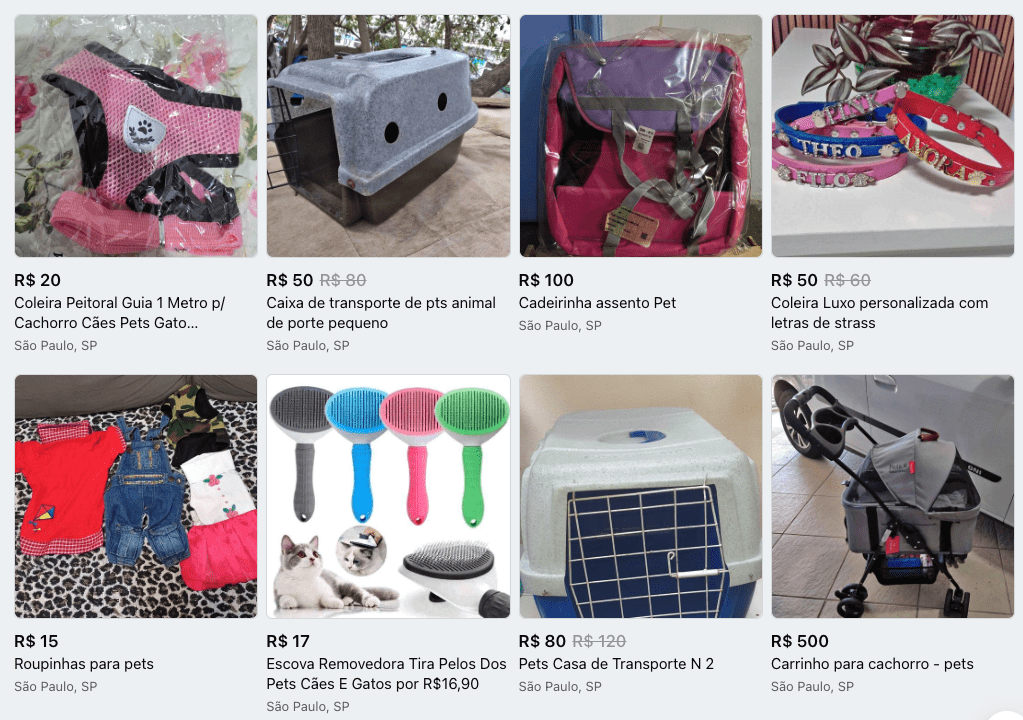Click 'Coleira Peitoral Guia 1 Metro' title

point(119,313)
